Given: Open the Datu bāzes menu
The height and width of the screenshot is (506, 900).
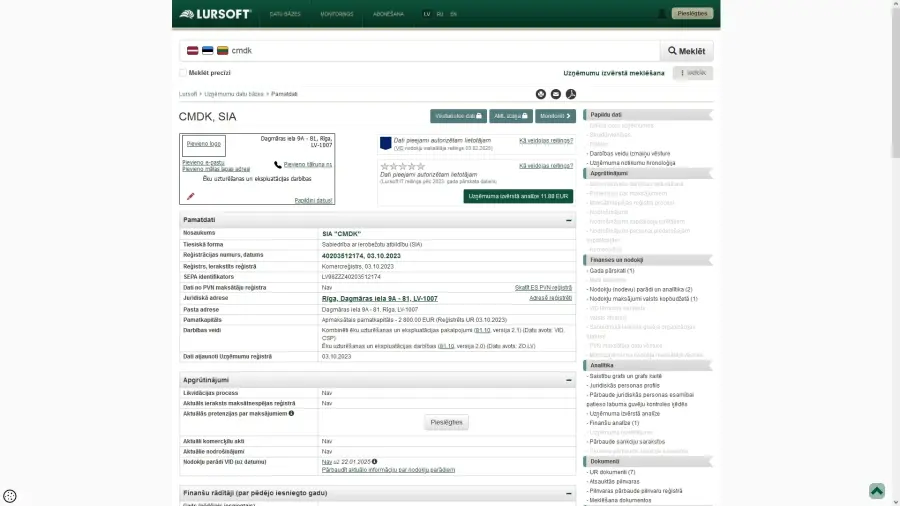Looking at the screenshot, I should (x=285, y=14).
